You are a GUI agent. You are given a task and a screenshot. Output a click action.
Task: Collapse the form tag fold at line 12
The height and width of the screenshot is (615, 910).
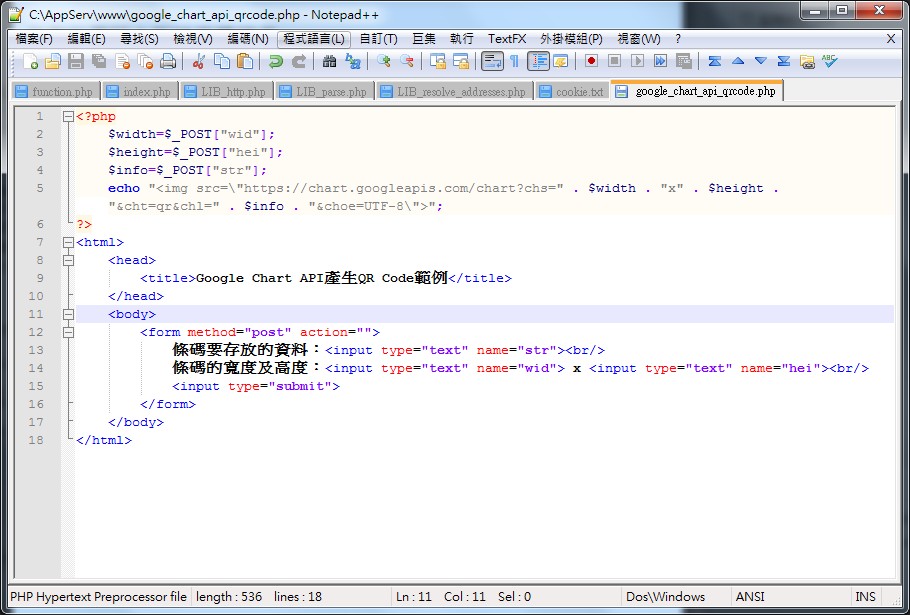[68, 332]
